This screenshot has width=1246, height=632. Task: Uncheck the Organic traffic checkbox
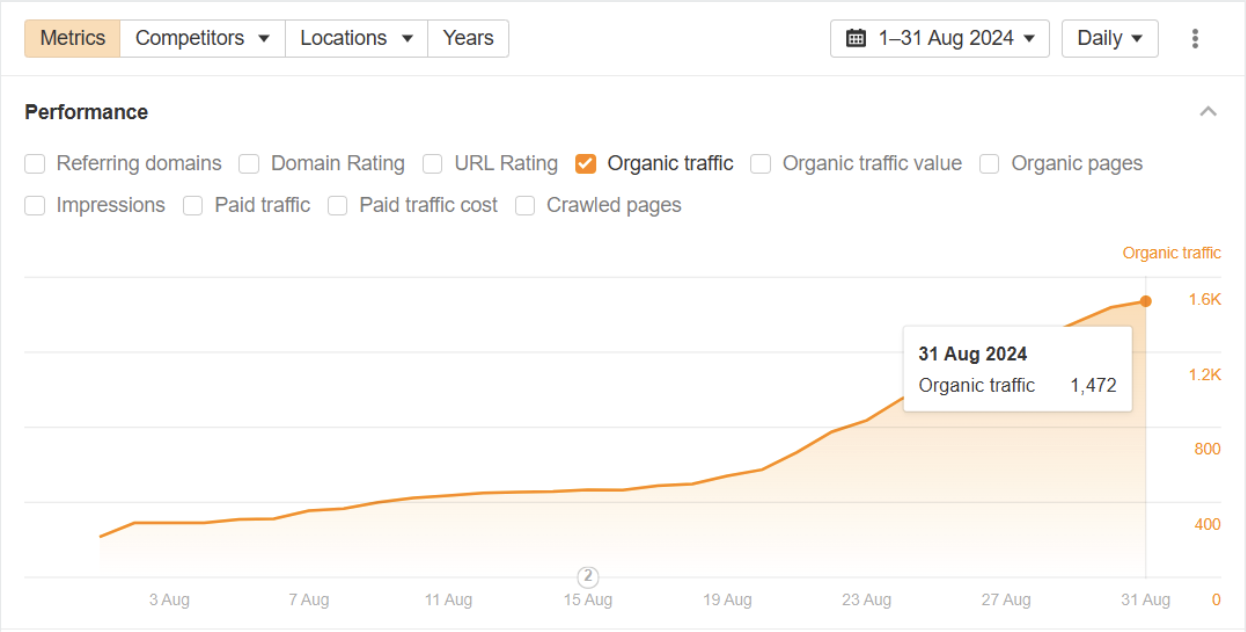tap(586, 164)
